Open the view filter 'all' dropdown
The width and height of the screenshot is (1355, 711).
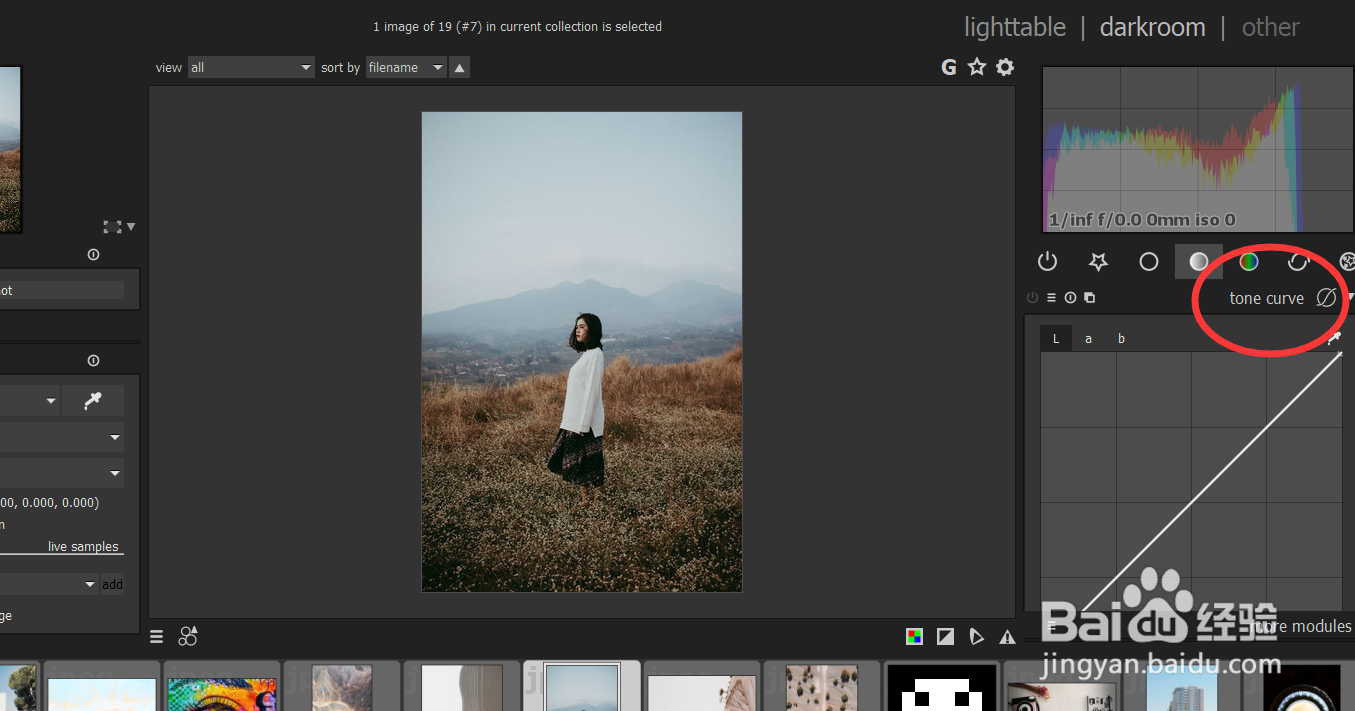point(251,67)
